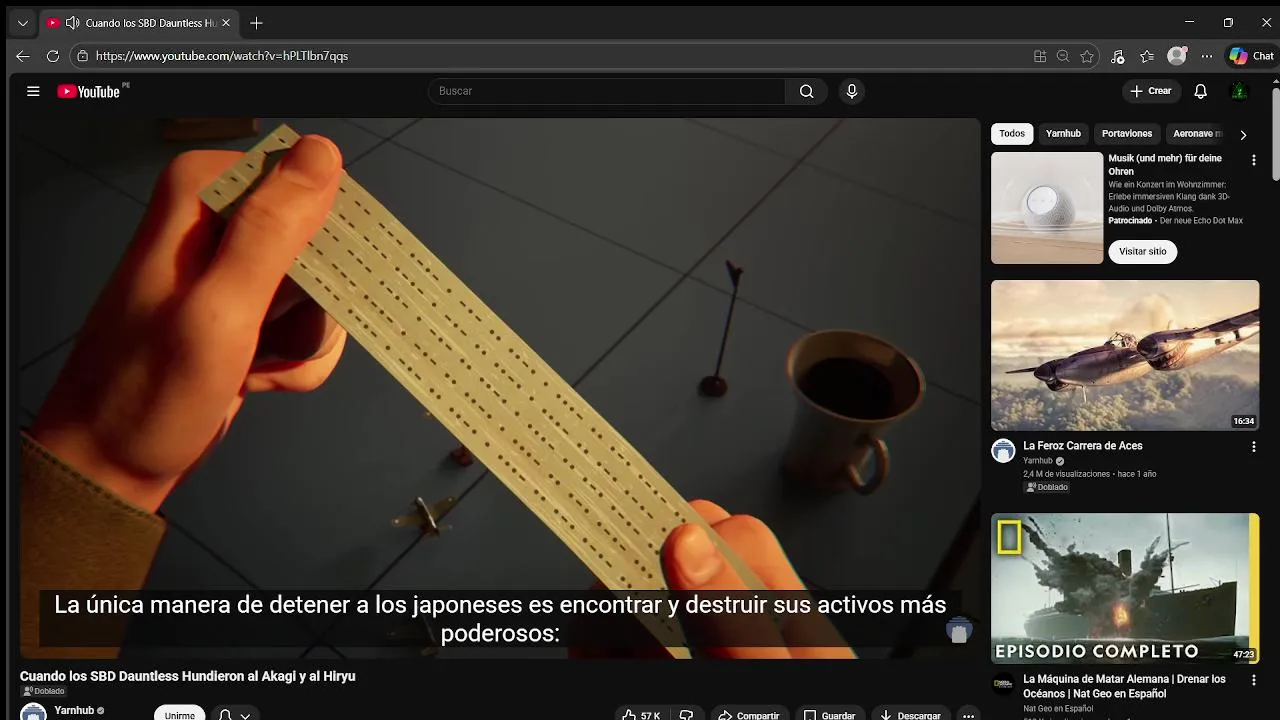Viewport: 1280px width, 720px height.
Task: Go to YouTube home via logo
Action: pos(88,91)
